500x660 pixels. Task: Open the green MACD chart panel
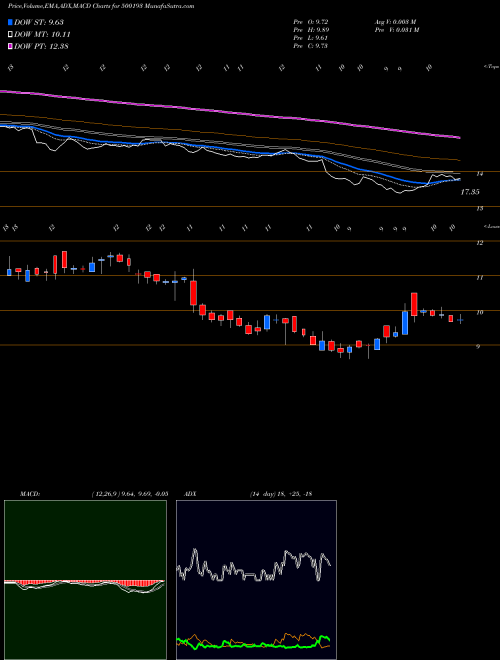85,580
